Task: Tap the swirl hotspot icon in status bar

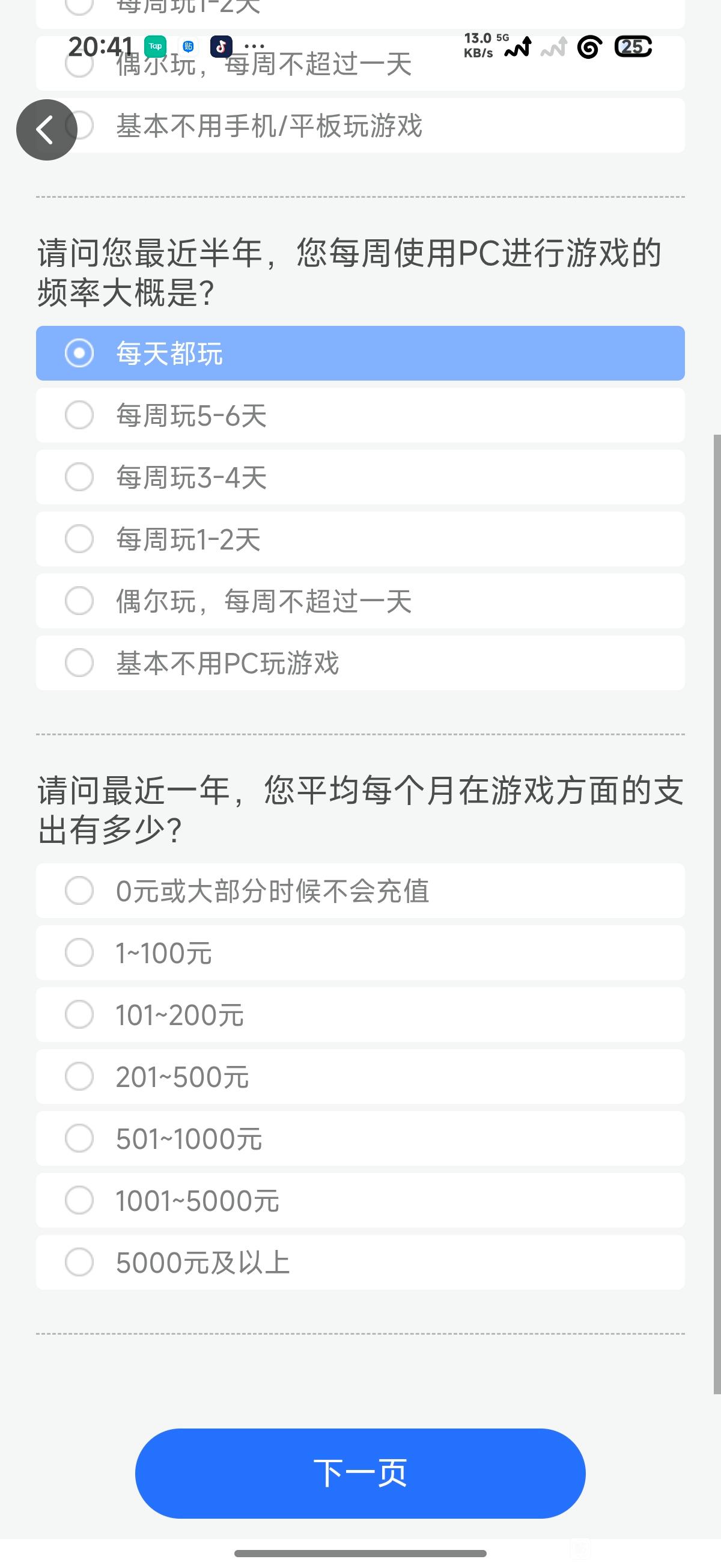Action: [589, 47]
